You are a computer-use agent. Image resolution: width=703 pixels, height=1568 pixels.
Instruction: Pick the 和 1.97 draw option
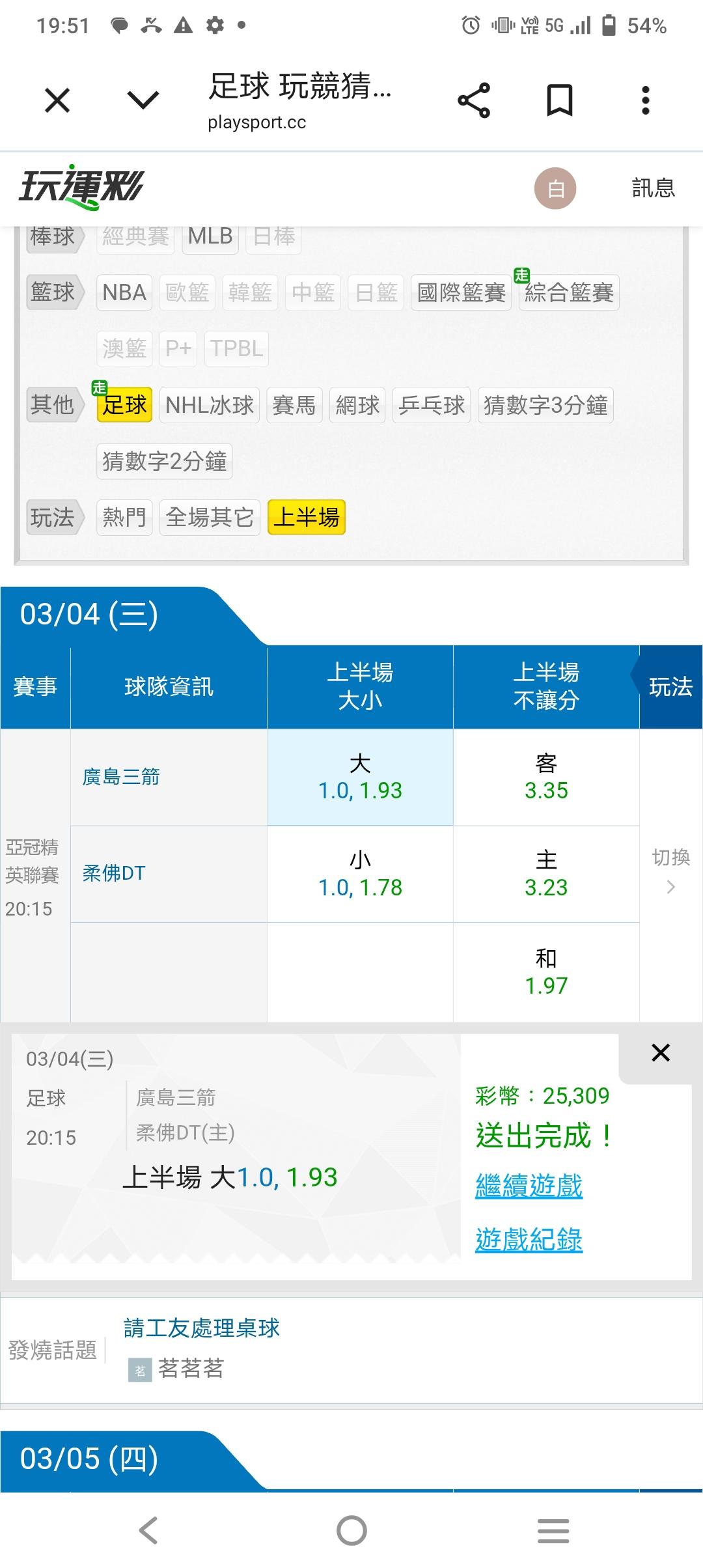coord(546,972)
